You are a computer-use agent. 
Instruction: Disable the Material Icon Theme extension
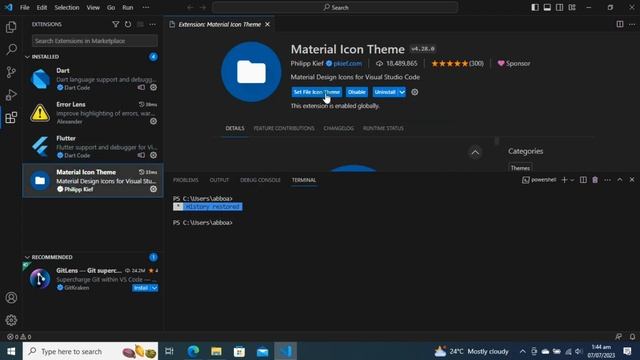point(357,92)
